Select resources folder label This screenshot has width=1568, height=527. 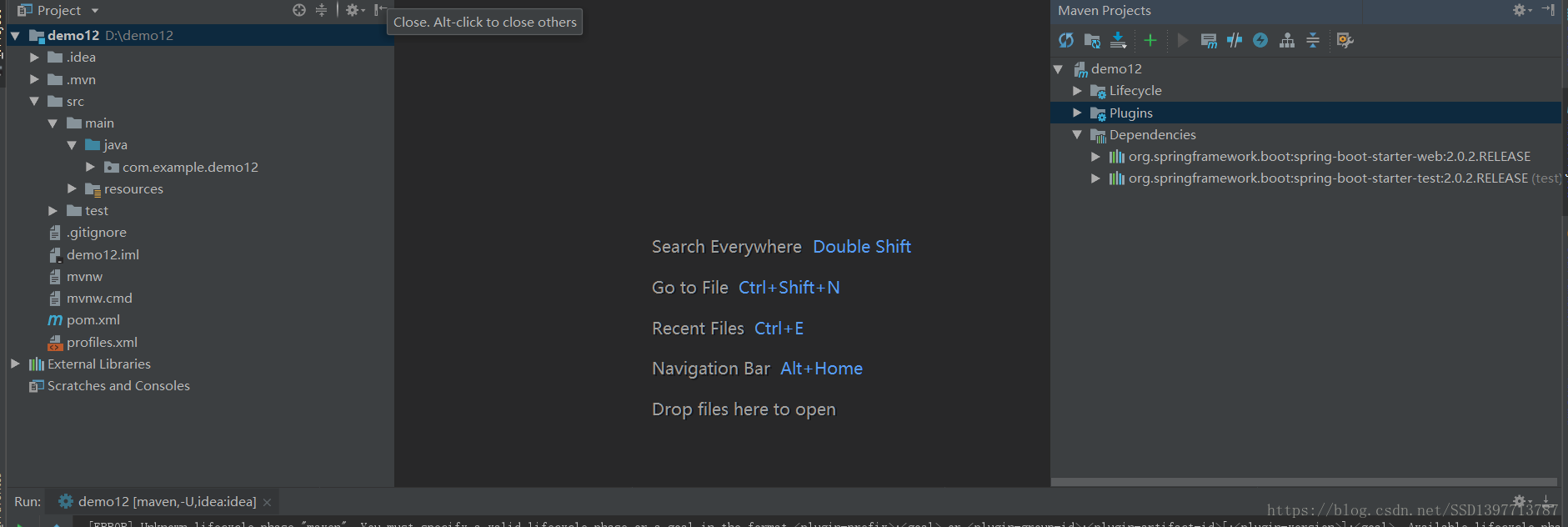pos(133,189)
